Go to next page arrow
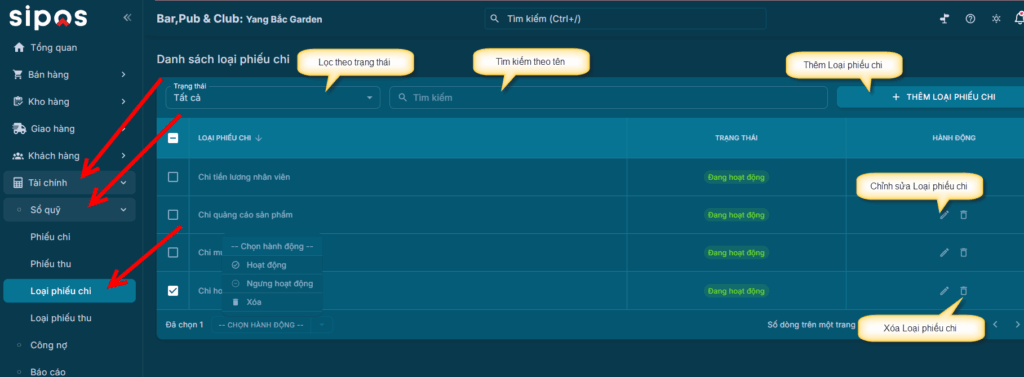 [x=1017, y=324]
